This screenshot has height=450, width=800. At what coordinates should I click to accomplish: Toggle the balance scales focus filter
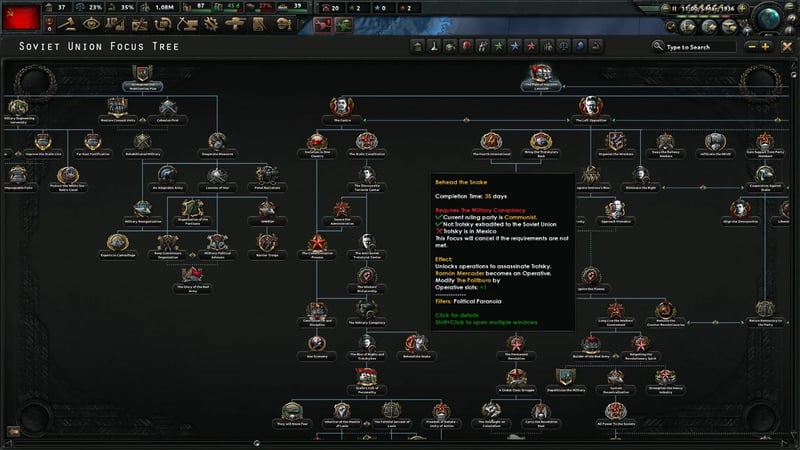pos(564,46)
